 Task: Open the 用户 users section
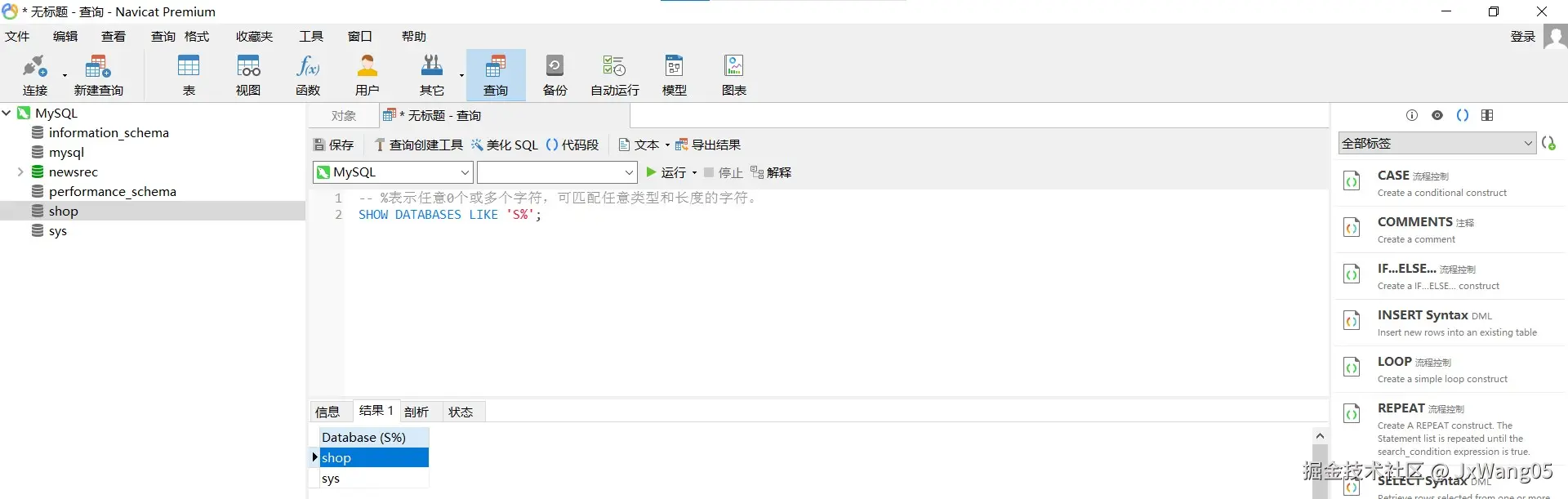click(367, 75)
